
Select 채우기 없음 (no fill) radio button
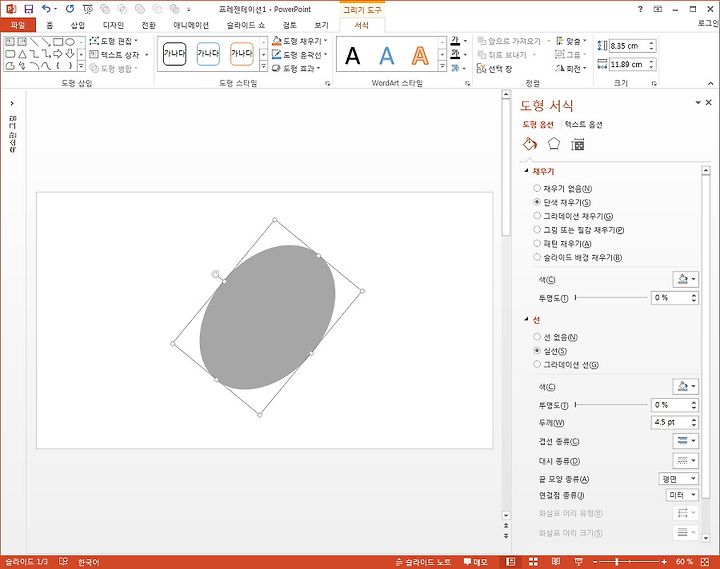click(537, 188)
